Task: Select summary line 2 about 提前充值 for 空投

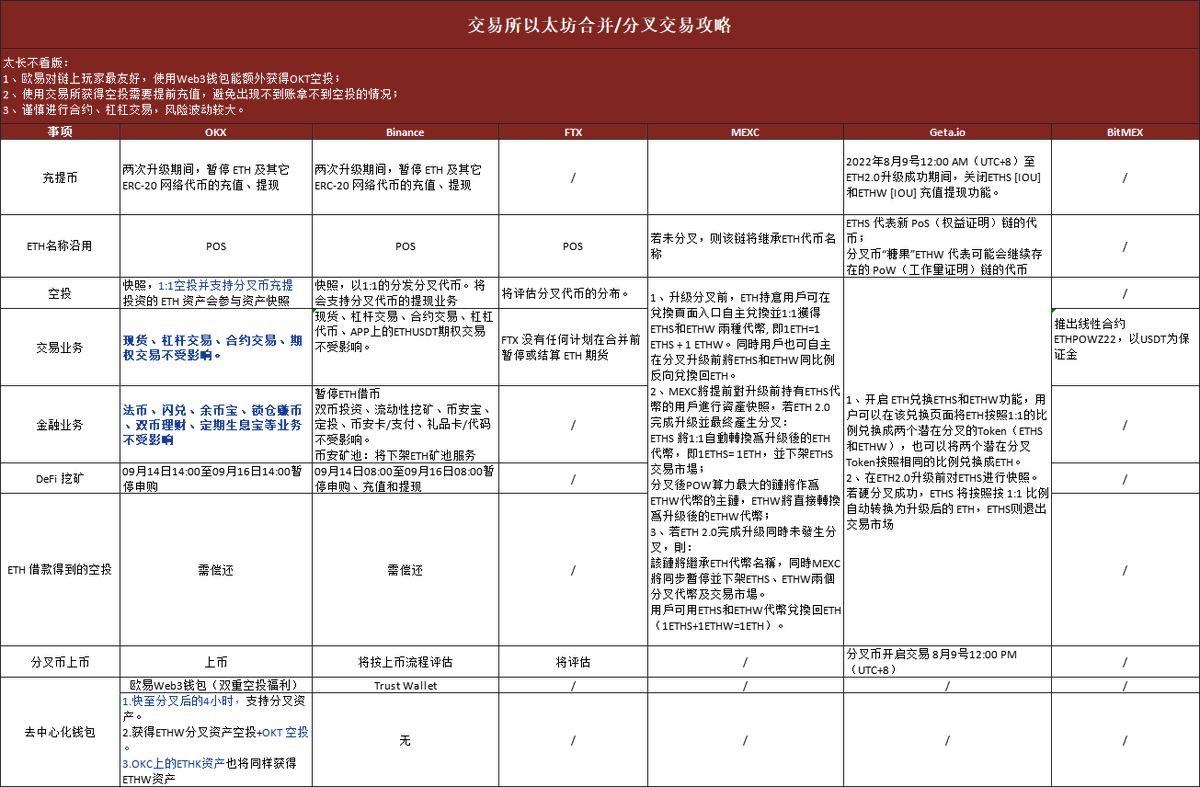Action: point(200,94)
